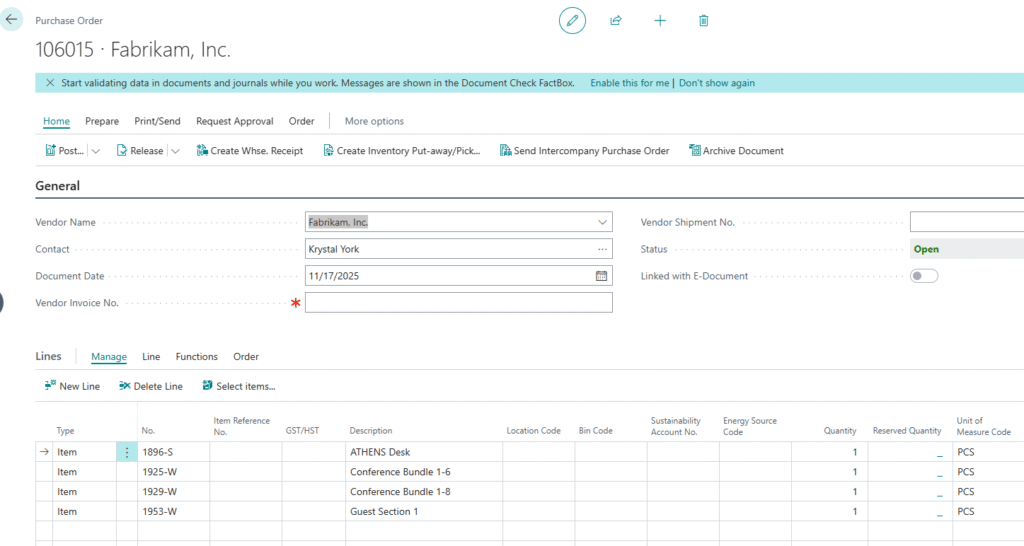The height and width of the screenshot is (546, 1024).
Task: Click the trash delete icon
Action: pyautogui.click(x=704, y=20)
